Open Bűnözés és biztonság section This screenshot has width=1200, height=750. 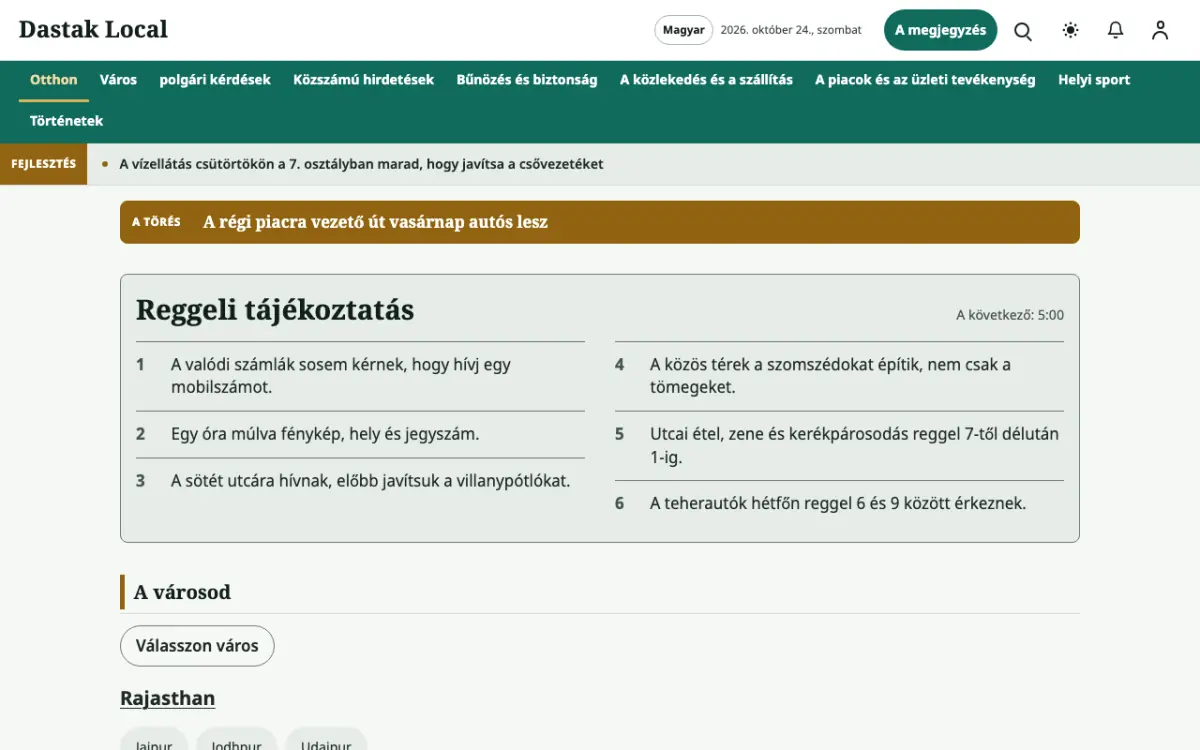(527, 80)
